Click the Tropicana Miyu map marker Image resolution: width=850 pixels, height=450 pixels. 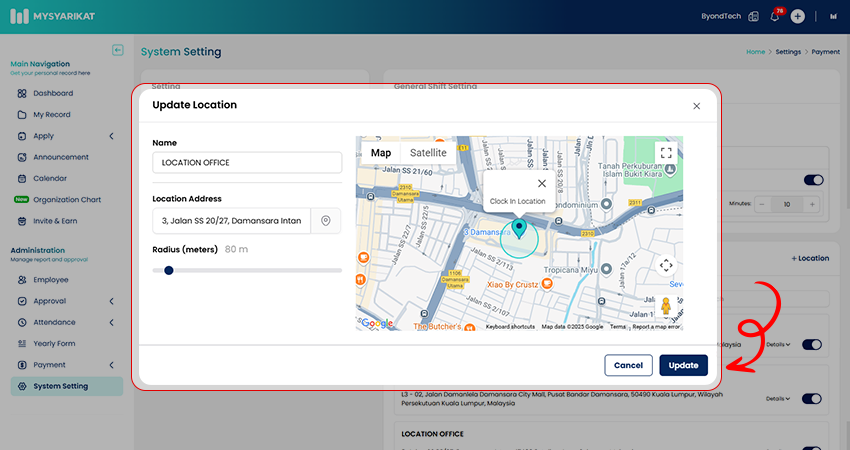pyautogui.click(x=607, y=268)
